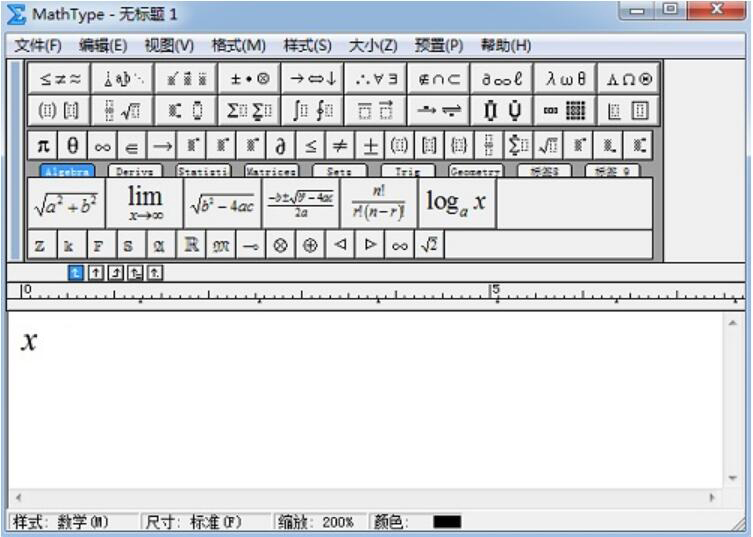Viewport: 753px width, 537px height.
Task: Insert the theta symbol from the symbol bar
Action: pos(73,146)
